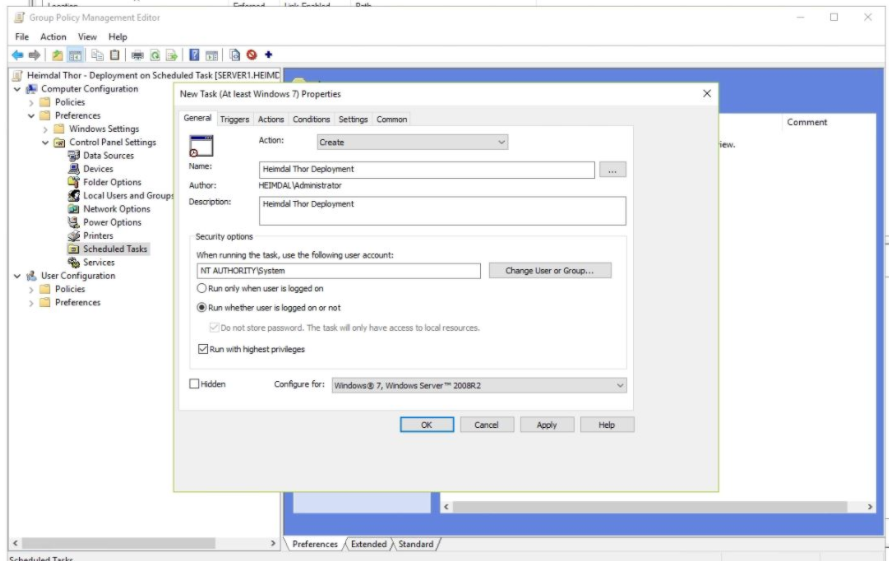This screenshot has width=889, height=561.
Task: Switch to the Conditions tab
Action: point(311,119)
